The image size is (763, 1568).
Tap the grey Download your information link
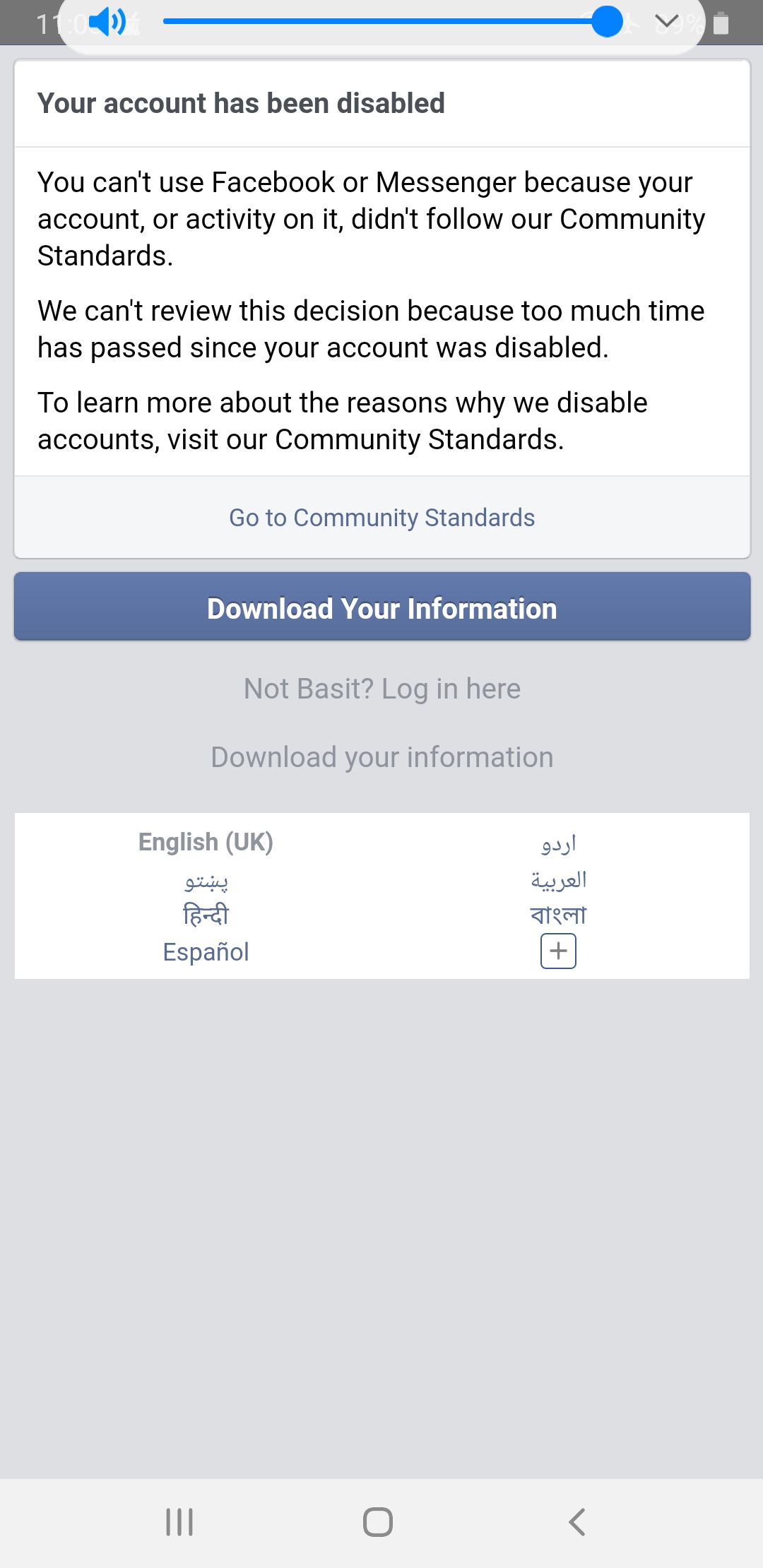coord(381,757)
